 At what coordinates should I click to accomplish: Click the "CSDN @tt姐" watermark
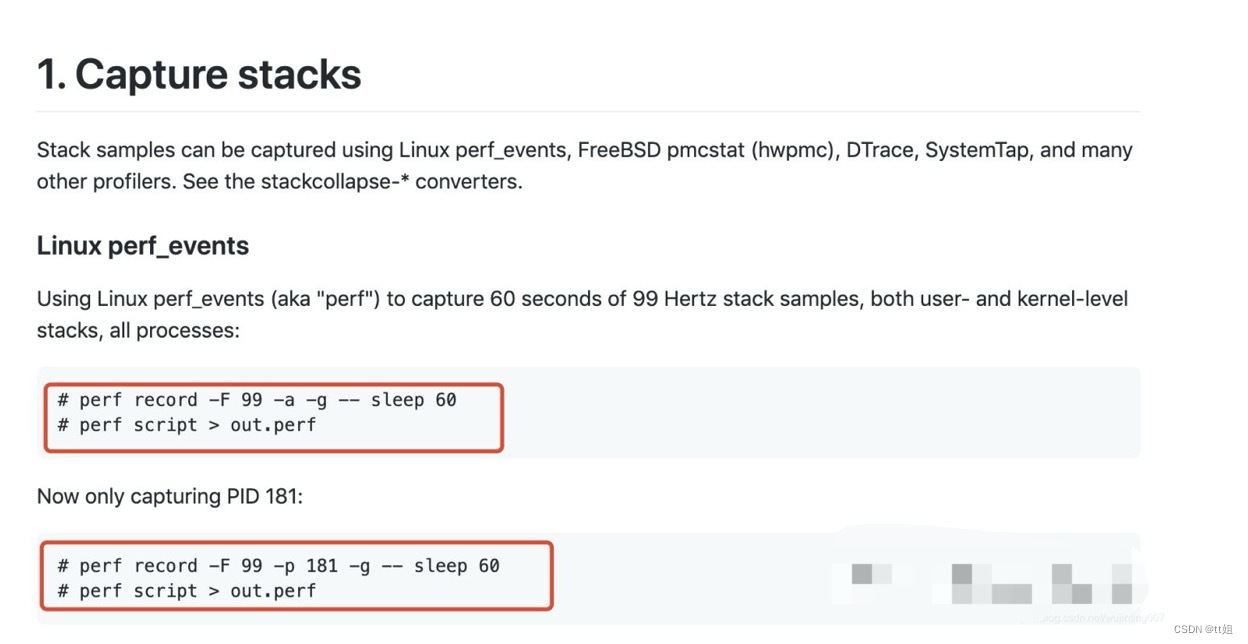point(1206,629)
